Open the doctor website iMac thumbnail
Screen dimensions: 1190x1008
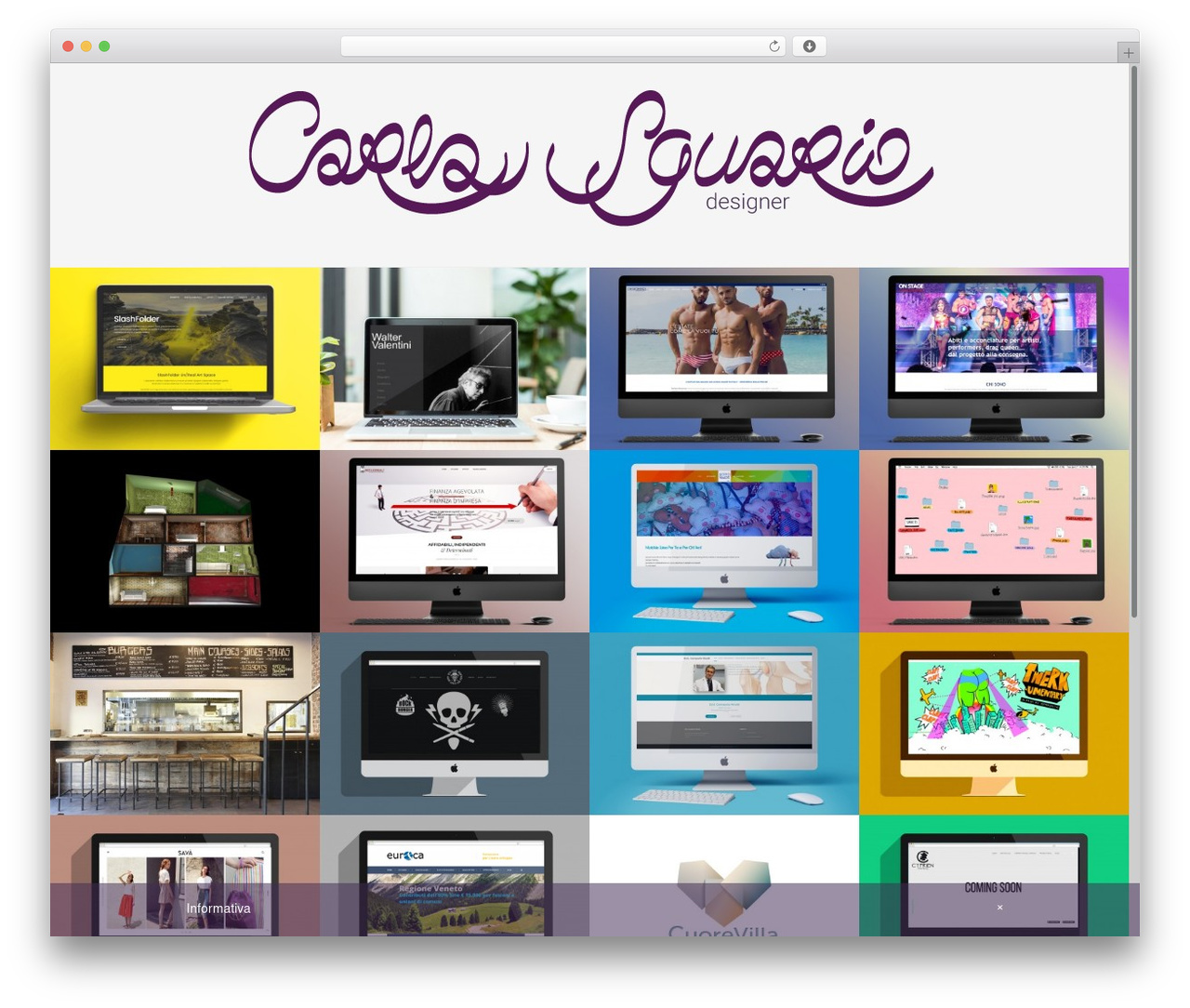[x=724, y=723]
